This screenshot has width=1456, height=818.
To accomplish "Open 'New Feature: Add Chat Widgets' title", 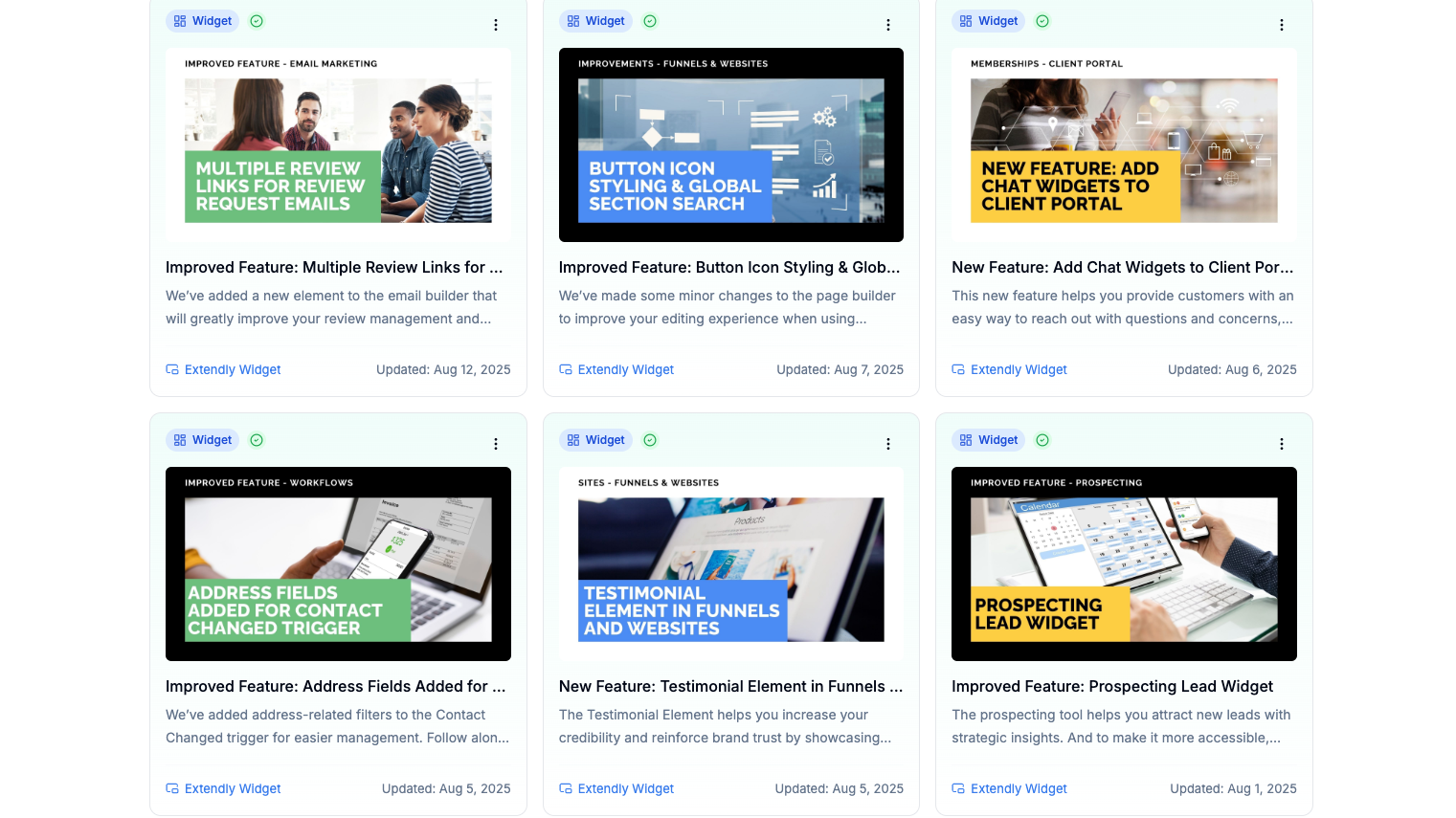I will (x=1122, y=268).
